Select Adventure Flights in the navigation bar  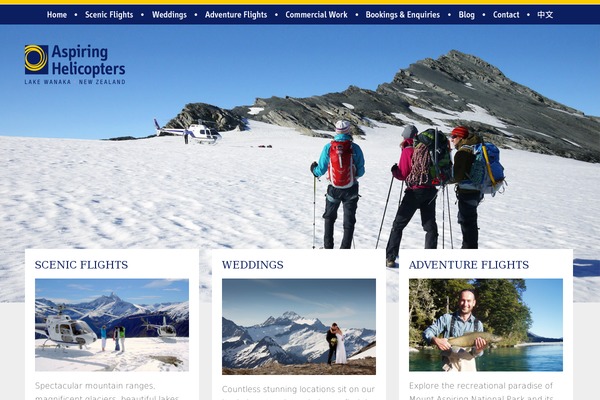[x=236, y=15]
